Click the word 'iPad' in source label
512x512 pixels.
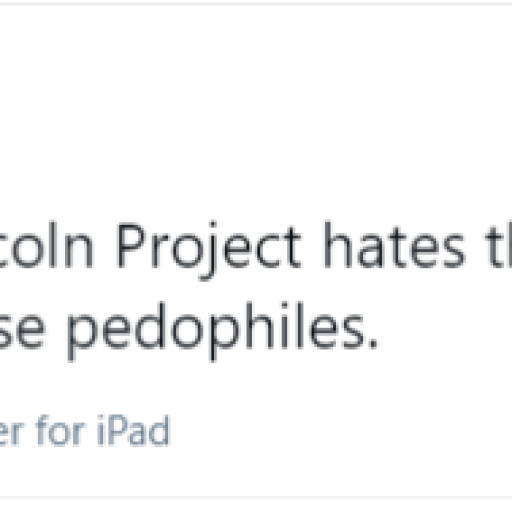pos(133,430)
